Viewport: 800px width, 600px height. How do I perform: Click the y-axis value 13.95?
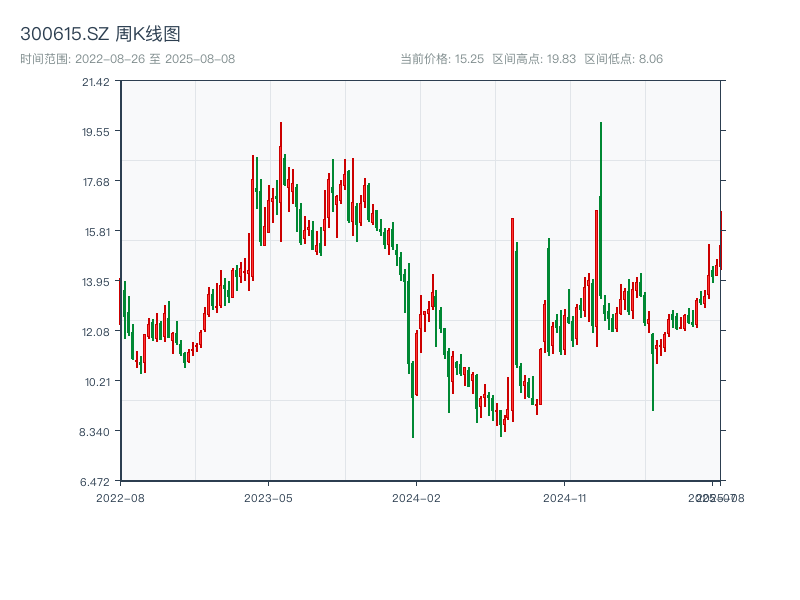(x=96, y=282)
